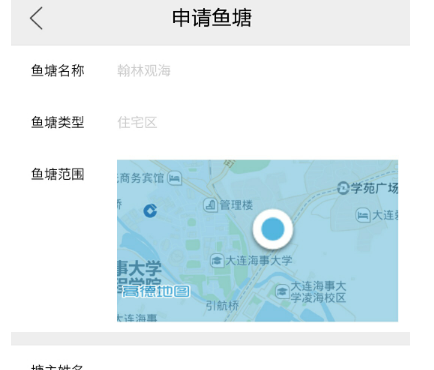
Task: Click the 学苑广场 label on the map
Action: point(374,188)
